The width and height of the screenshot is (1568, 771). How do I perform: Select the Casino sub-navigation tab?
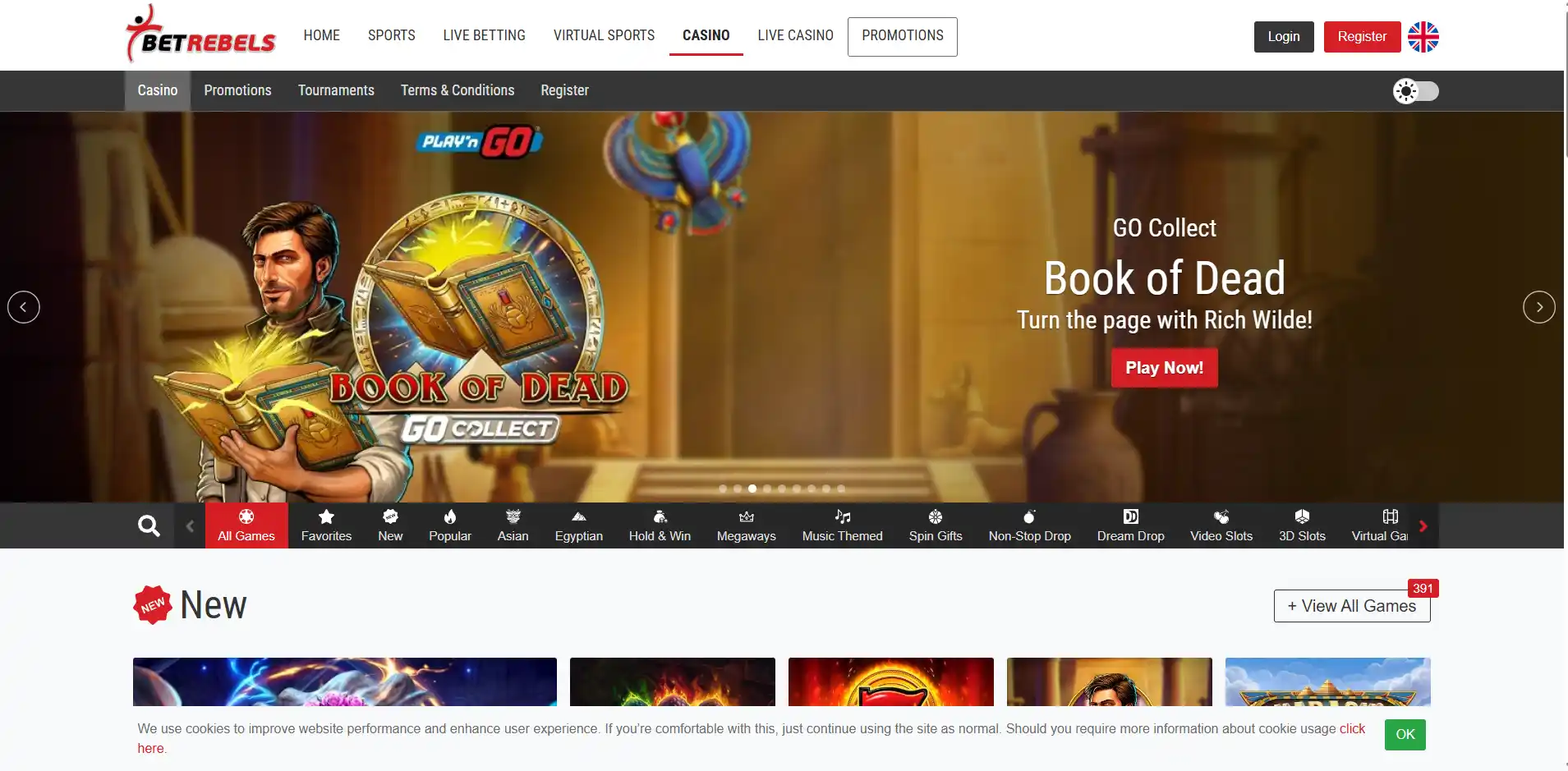click(x=158, y=90)
